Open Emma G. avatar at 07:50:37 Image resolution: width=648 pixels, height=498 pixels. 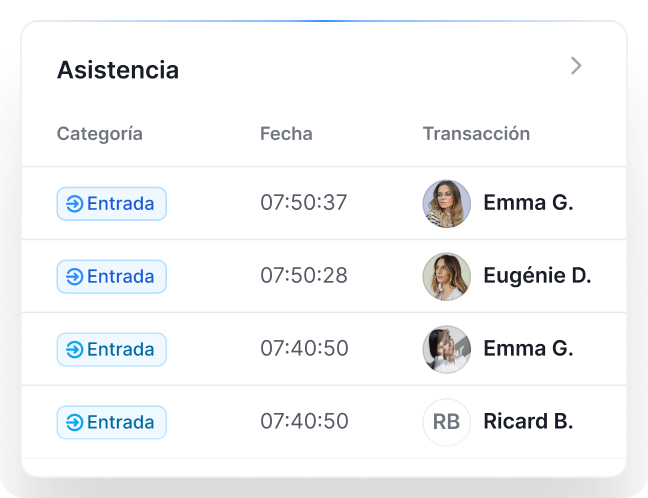[x=446, y=204]
